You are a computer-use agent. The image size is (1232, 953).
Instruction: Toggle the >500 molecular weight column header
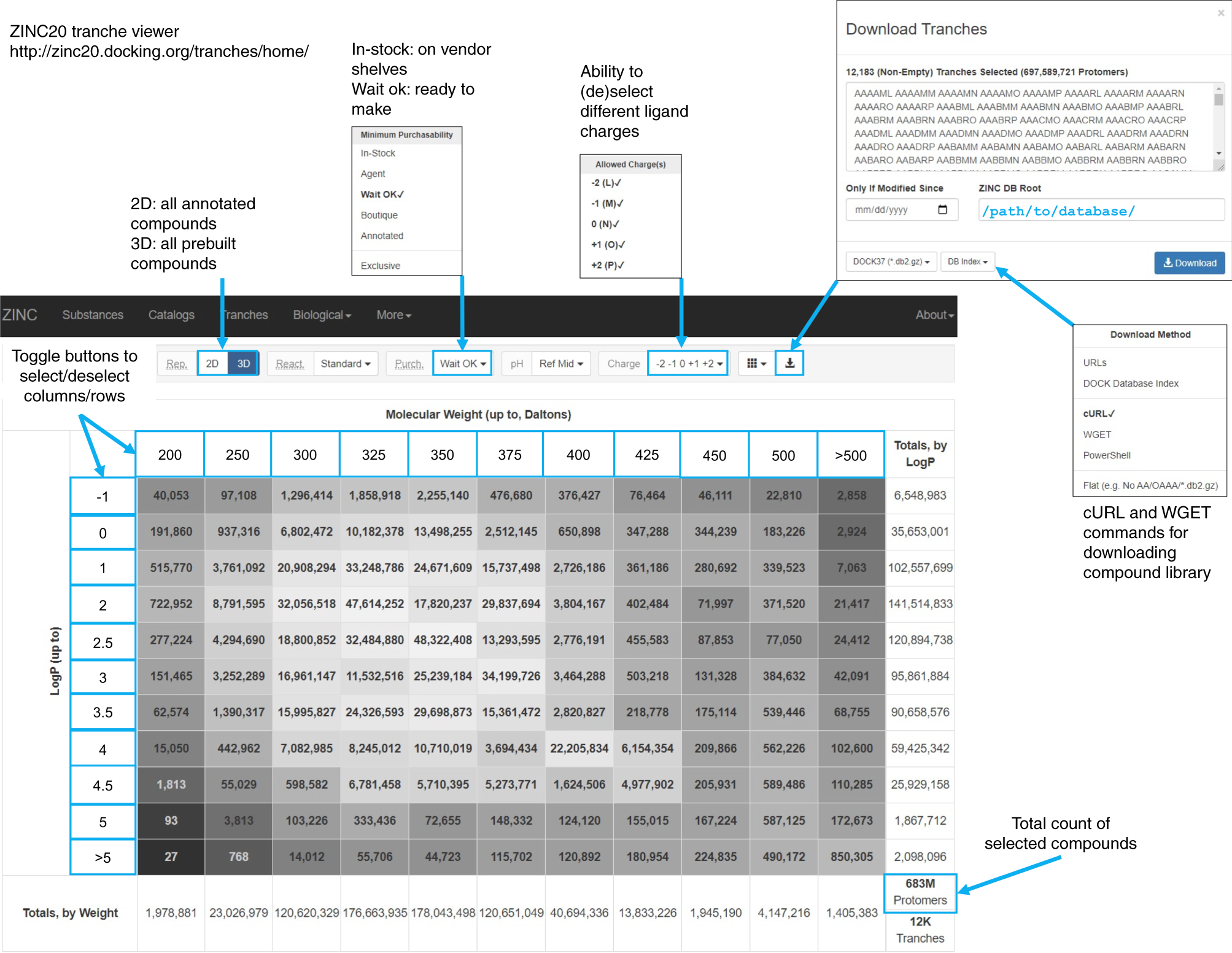click(x=851, y=455)
